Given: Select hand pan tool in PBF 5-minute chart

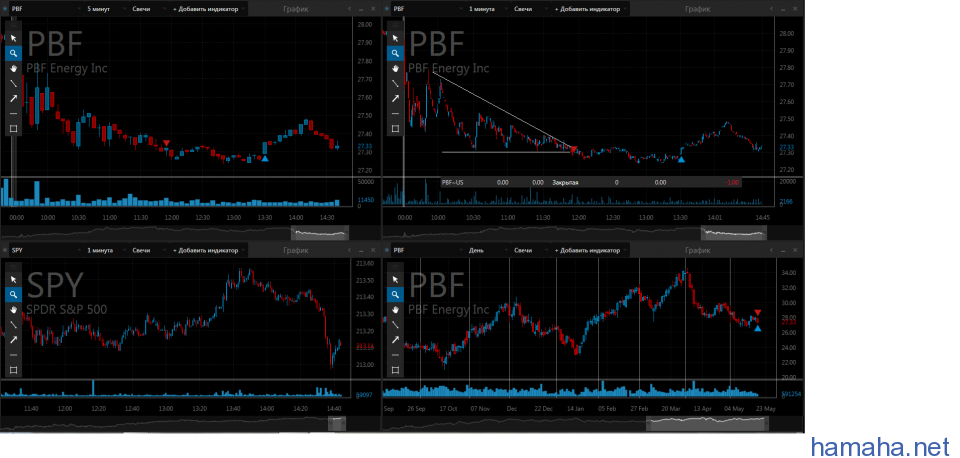Looking at the screenshot, I should click(x=13, y=68).
